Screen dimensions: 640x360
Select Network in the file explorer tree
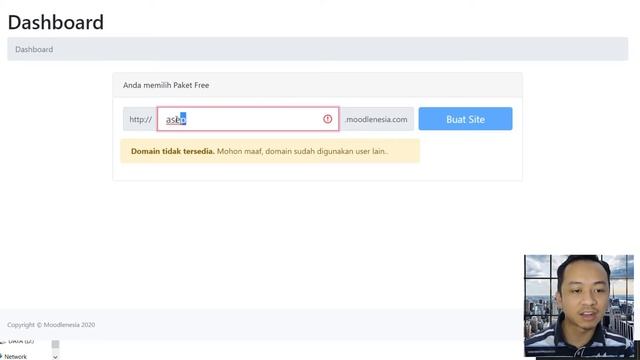tap(16, 356)
